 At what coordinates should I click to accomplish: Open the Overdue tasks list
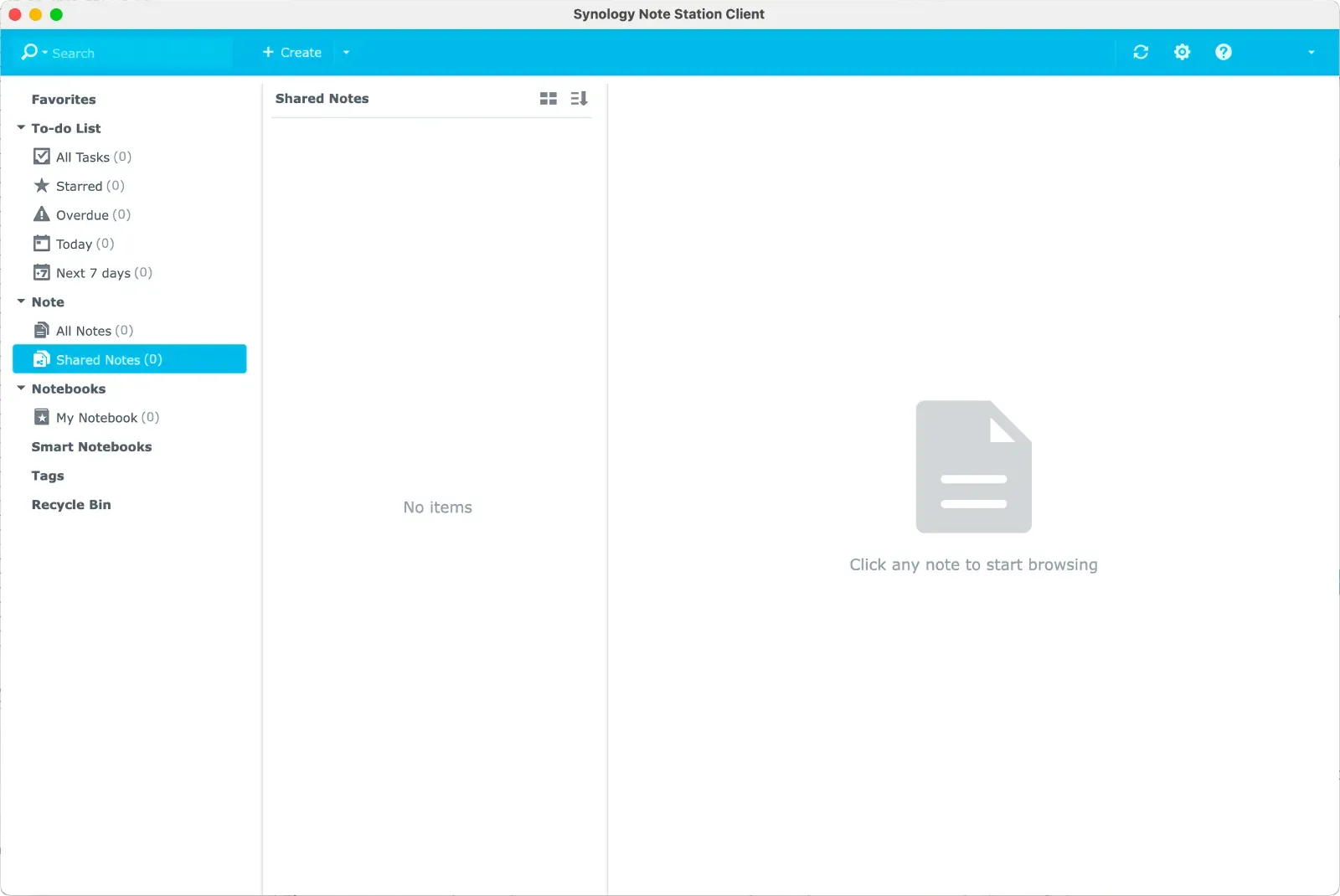[x=82, y=215]
